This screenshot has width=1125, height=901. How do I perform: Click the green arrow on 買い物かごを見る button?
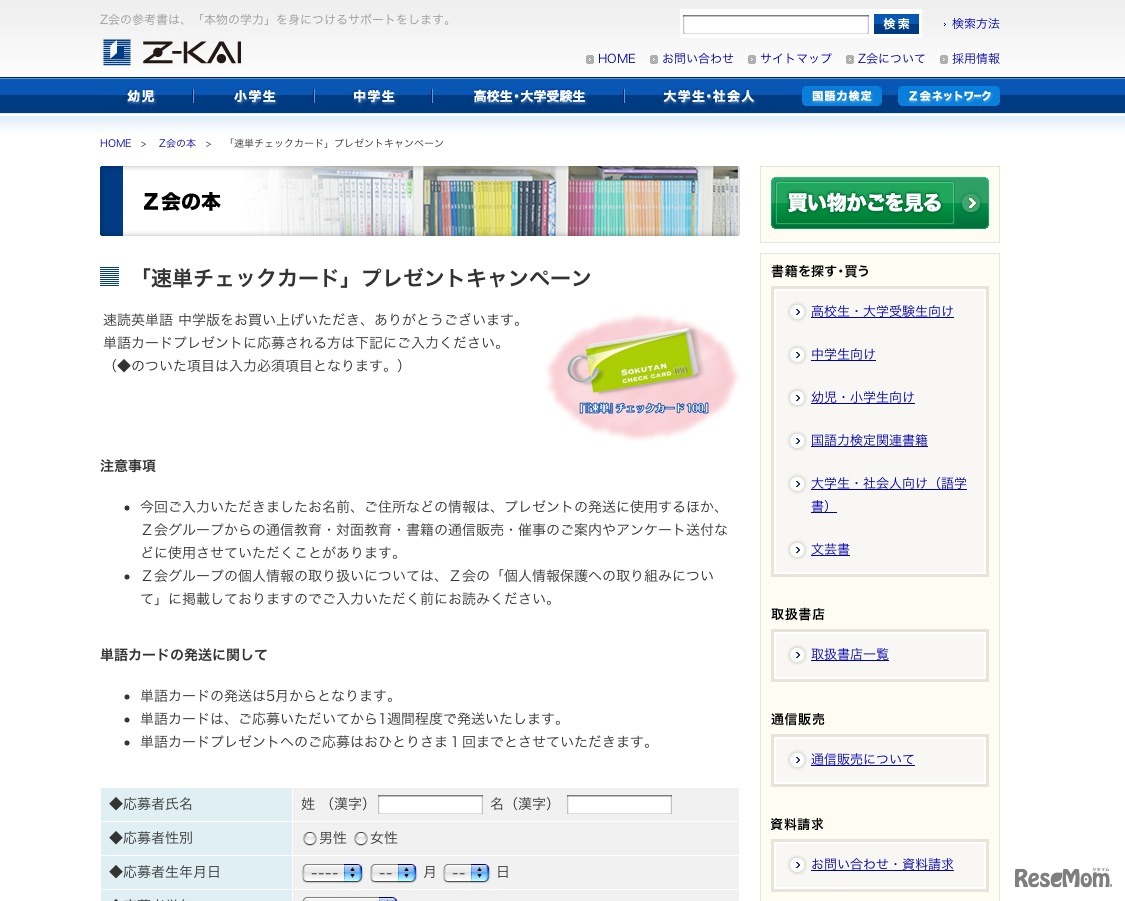(x=969, y=203)
